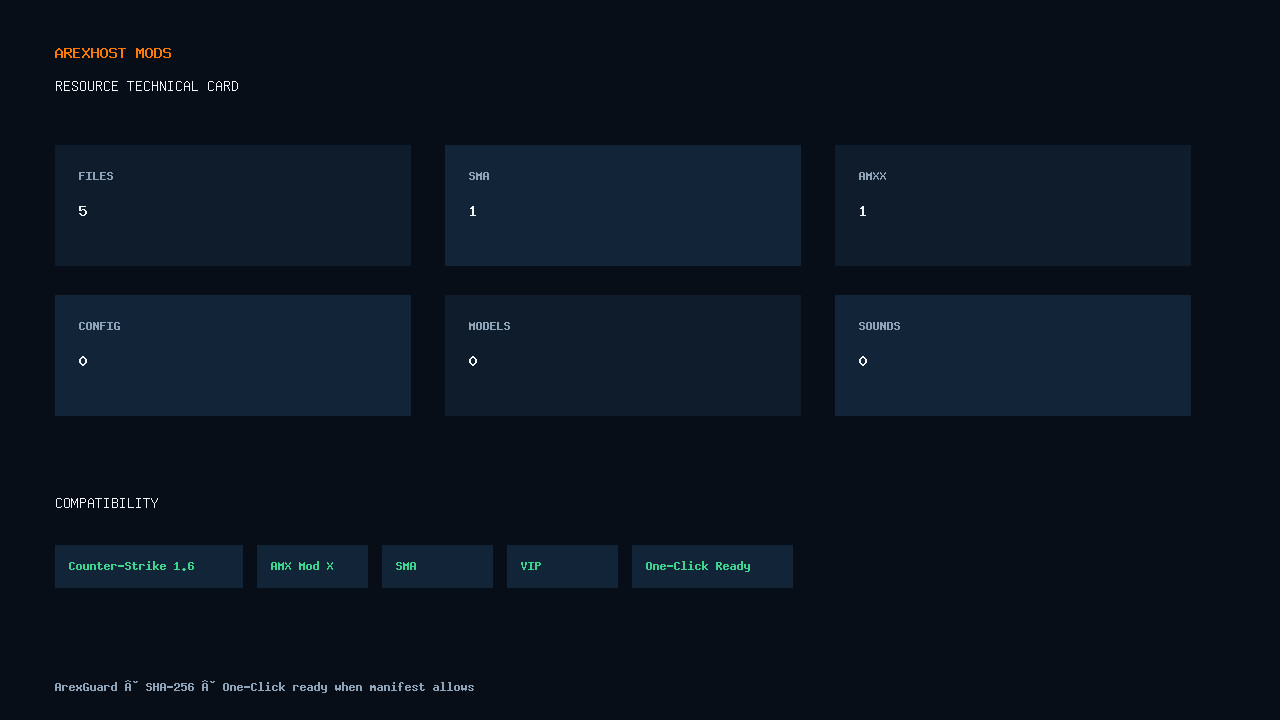Click the value 0 in CONFIG card
The width and height of the screenshot is (1280, 720).
83,361
